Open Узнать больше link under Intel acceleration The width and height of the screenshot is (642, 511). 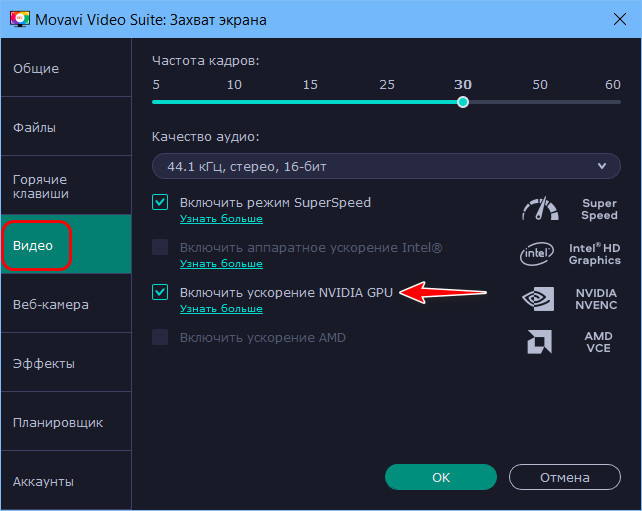221,264
